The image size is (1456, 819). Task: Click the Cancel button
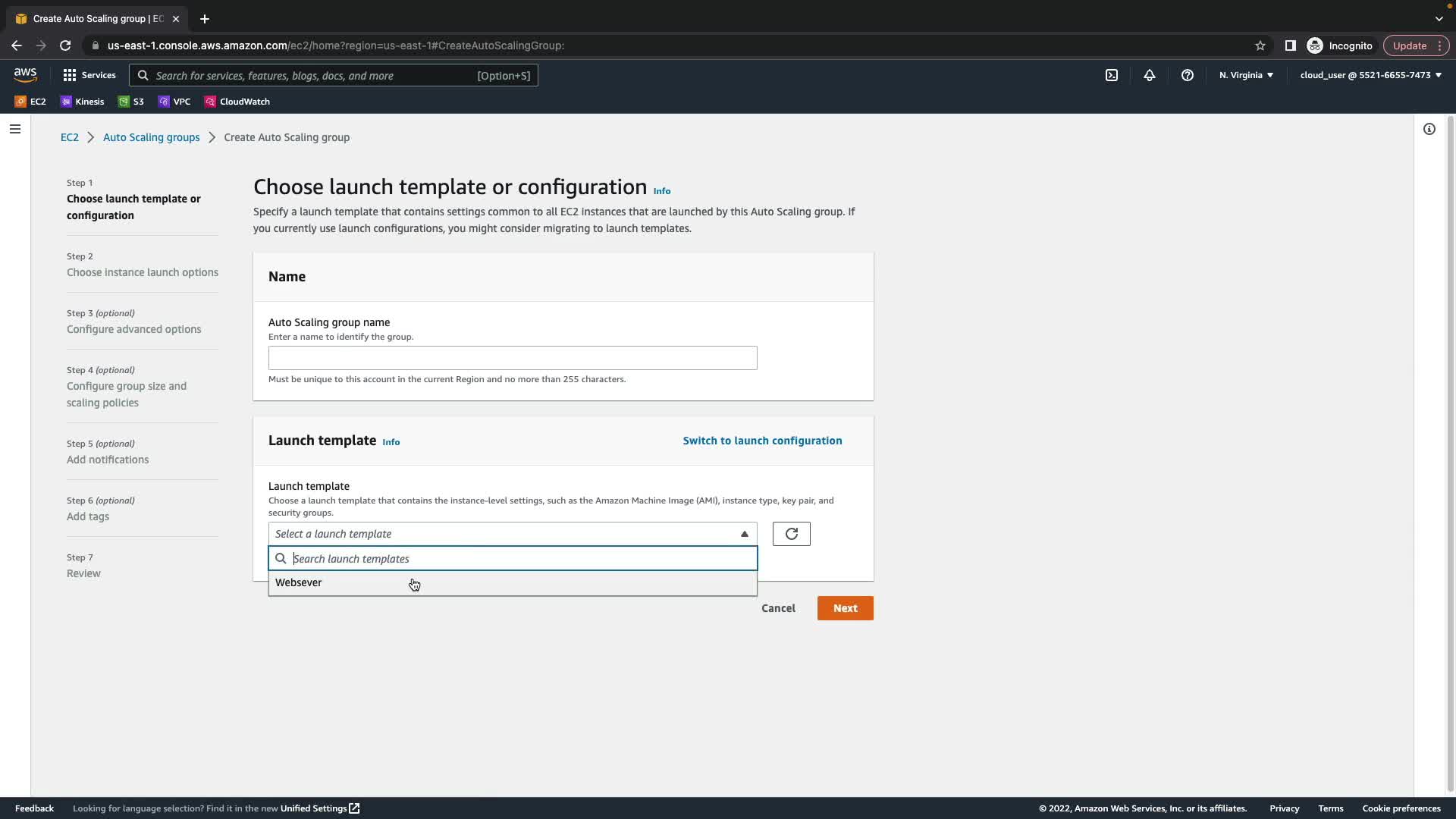(778, 608)
